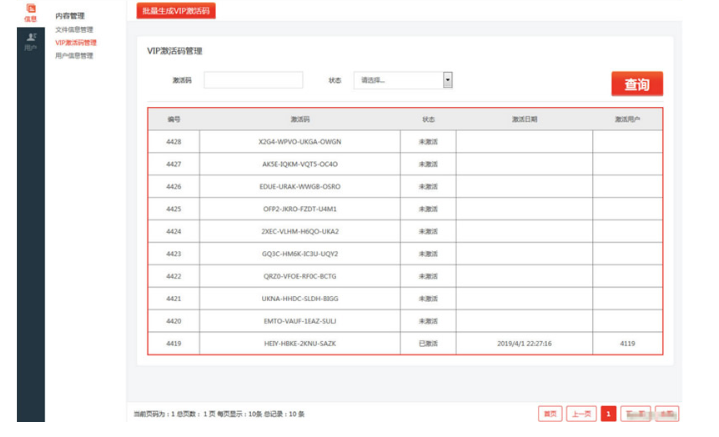Click the 已激活 status cell
Image resolution: width=719 pixels, height=437 pixels.
[428, 344]
